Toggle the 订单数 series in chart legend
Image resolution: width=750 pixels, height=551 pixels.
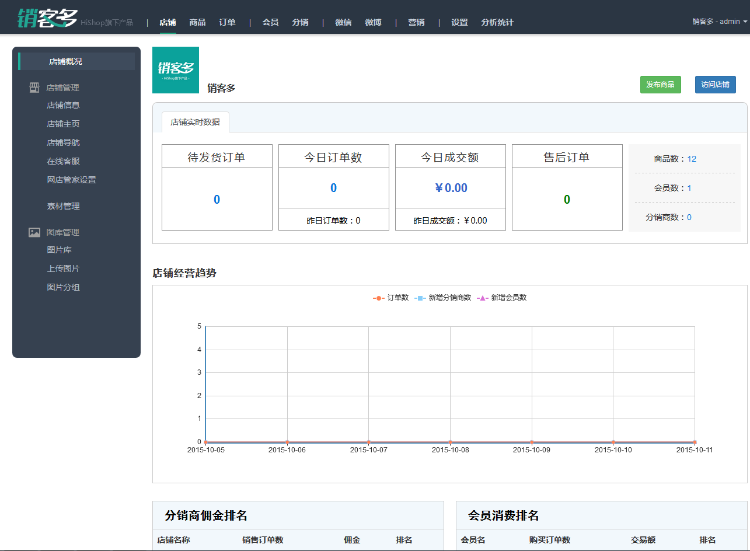(391, 298)
